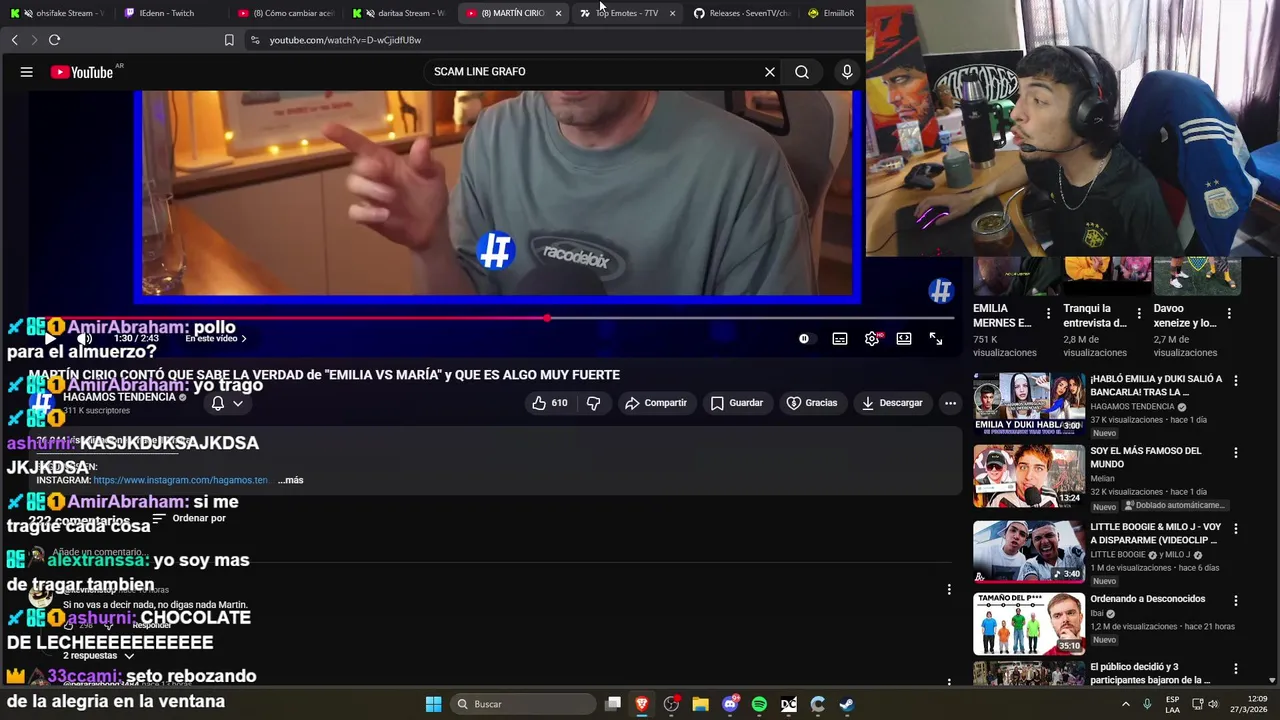
Task: Mute the video with the volume icon
Action: click(x=84, y=339)
